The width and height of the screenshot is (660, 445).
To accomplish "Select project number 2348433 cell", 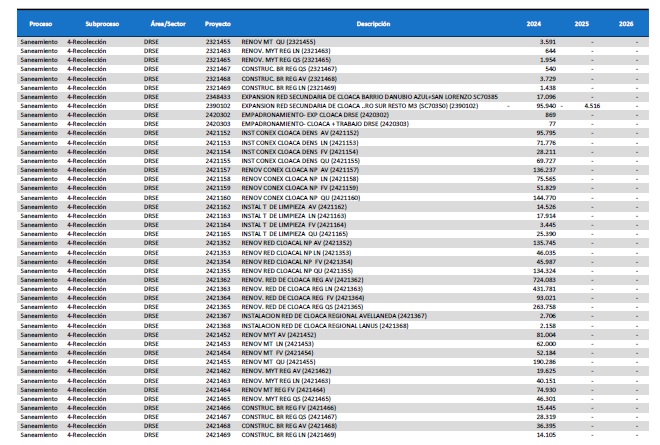I will (219, 96).
